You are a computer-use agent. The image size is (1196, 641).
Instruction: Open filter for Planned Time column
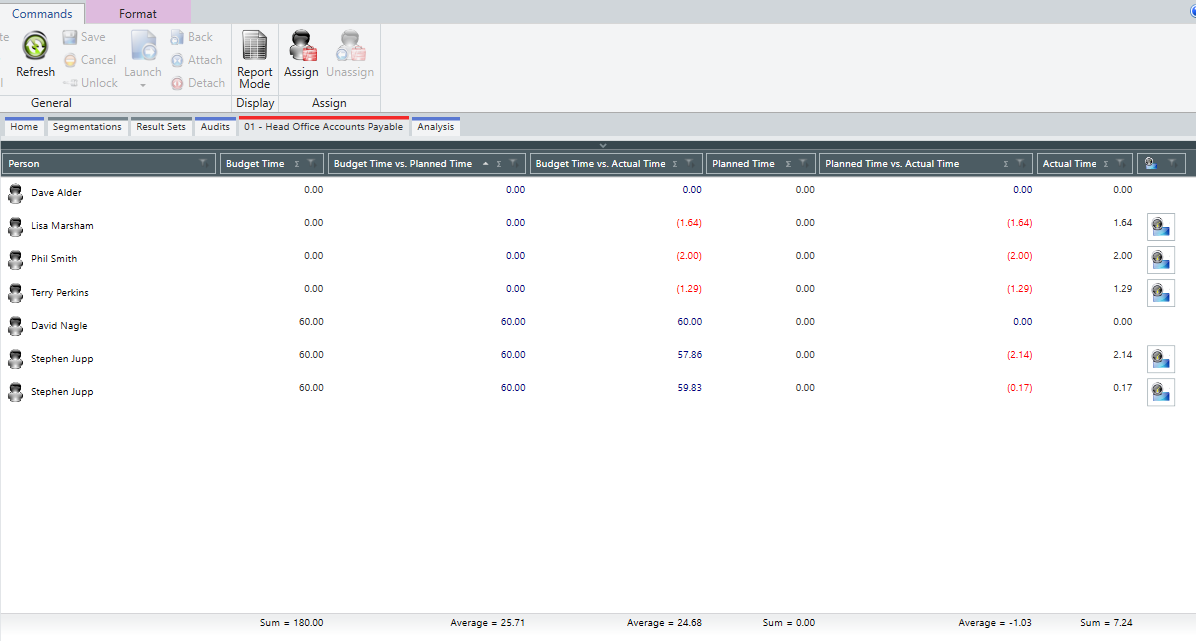pyautogui.click(x=802, y=163)
